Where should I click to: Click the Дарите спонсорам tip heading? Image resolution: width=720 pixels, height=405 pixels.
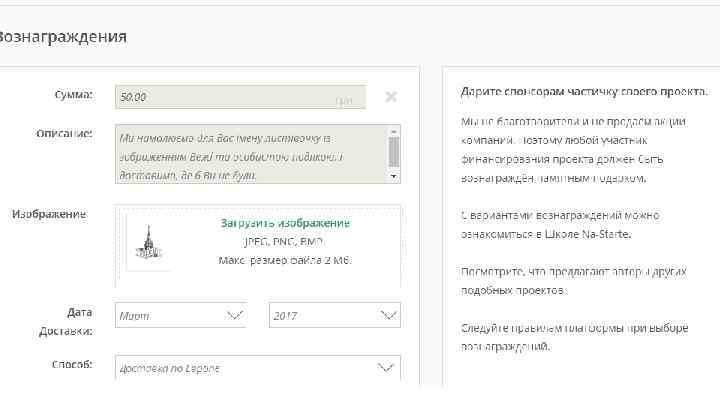tap(584, 92)
